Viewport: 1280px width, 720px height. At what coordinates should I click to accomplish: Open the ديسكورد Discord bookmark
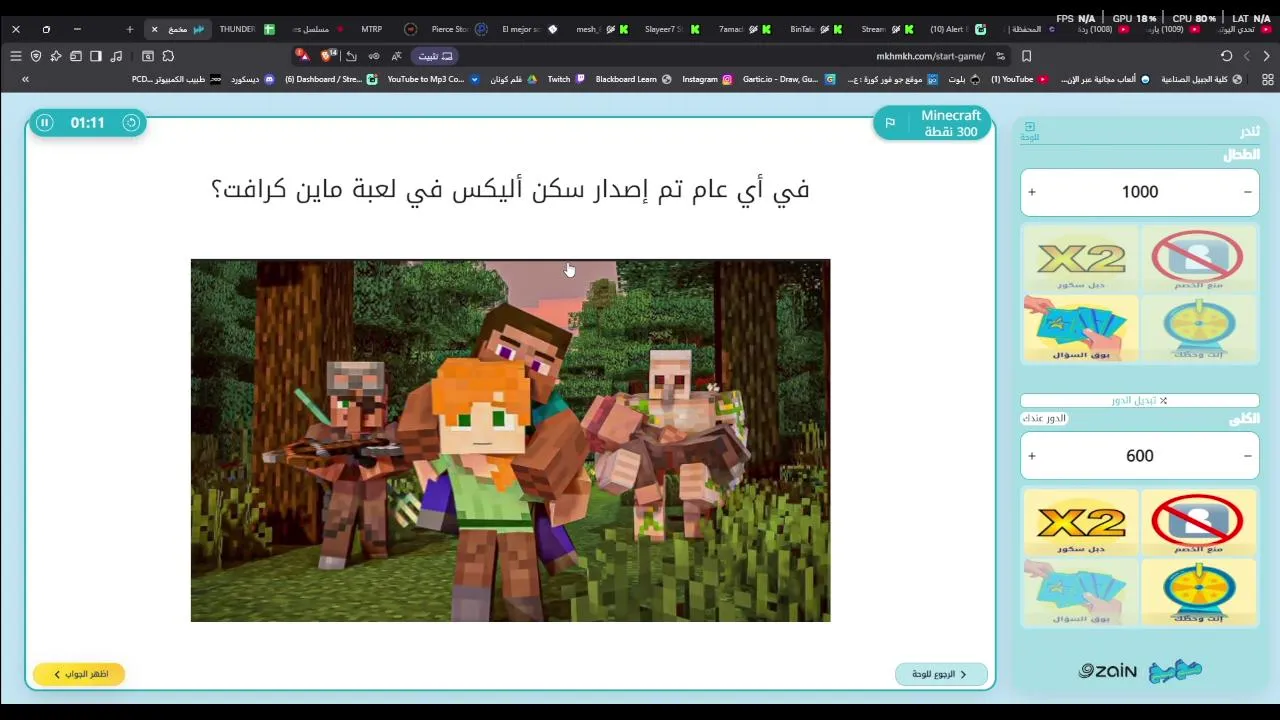pyautogui.click(x=253, y=79)
